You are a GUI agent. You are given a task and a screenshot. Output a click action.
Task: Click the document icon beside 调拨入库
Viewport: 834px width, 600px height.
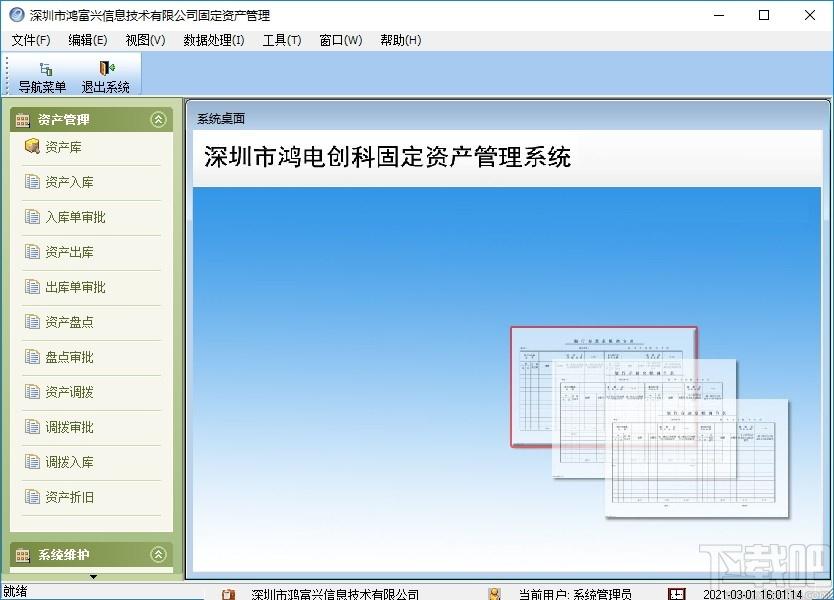click(x=32, y=462)
